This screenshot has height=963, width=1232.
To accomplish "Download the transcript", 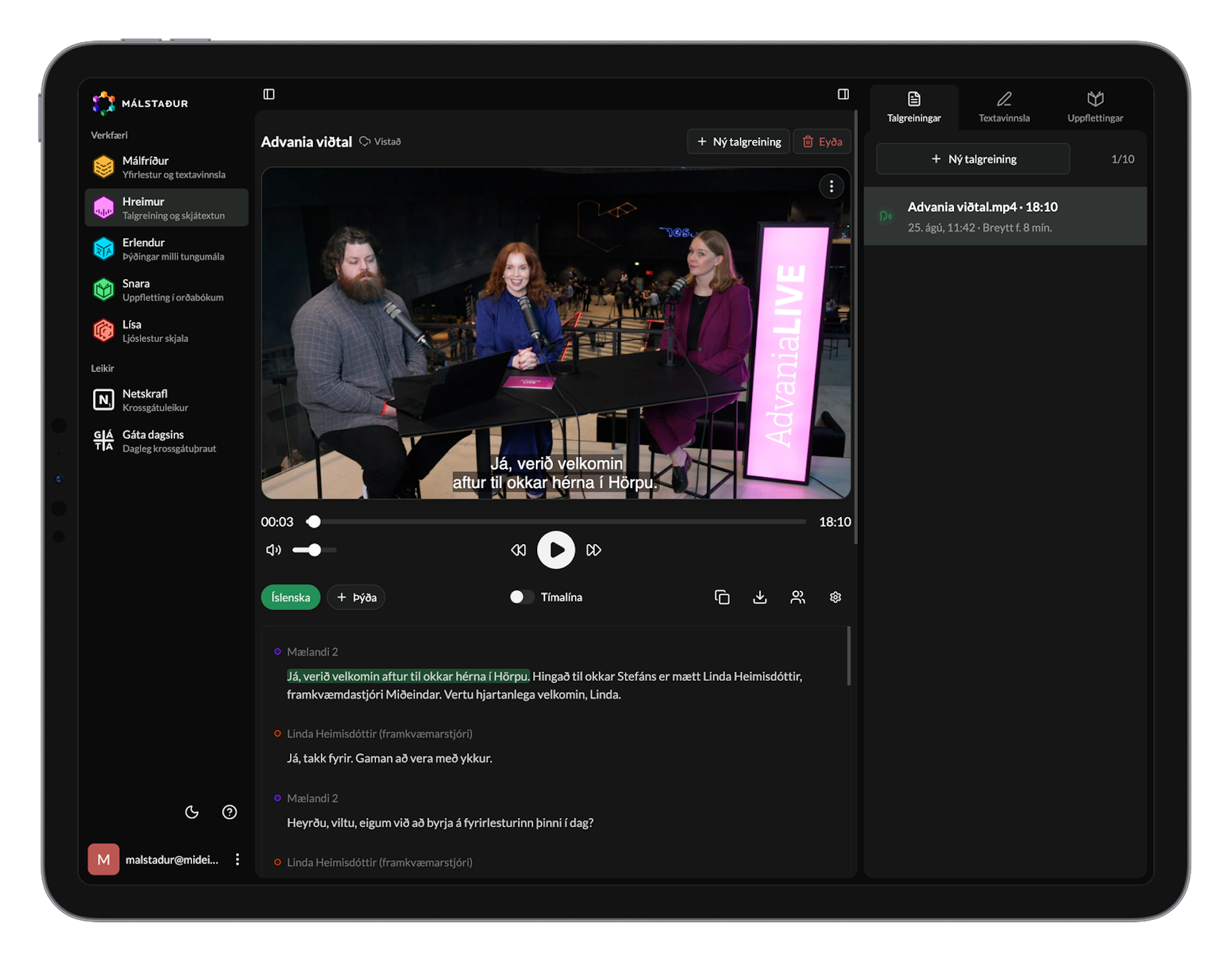I will tap(760, 597).
